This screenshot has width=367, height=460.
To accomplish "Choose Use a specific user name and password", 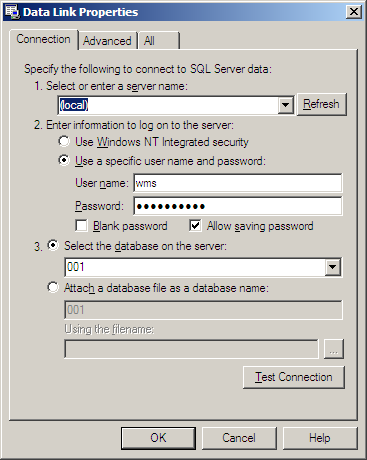I will click(x=64, y=160).
